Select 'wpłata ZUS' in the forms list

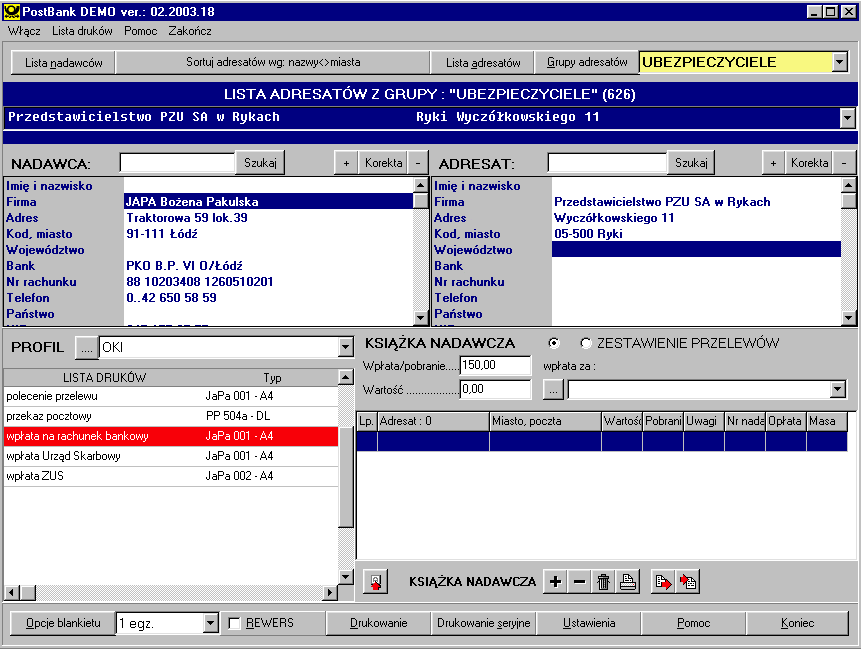pos(171,476)
